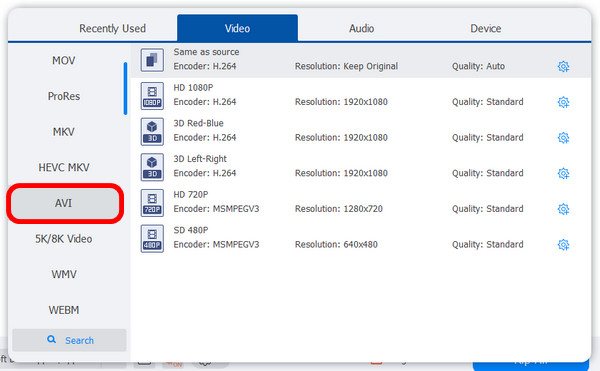Click the search magnifier icon

pyautogui.click(x=51, y=340)
